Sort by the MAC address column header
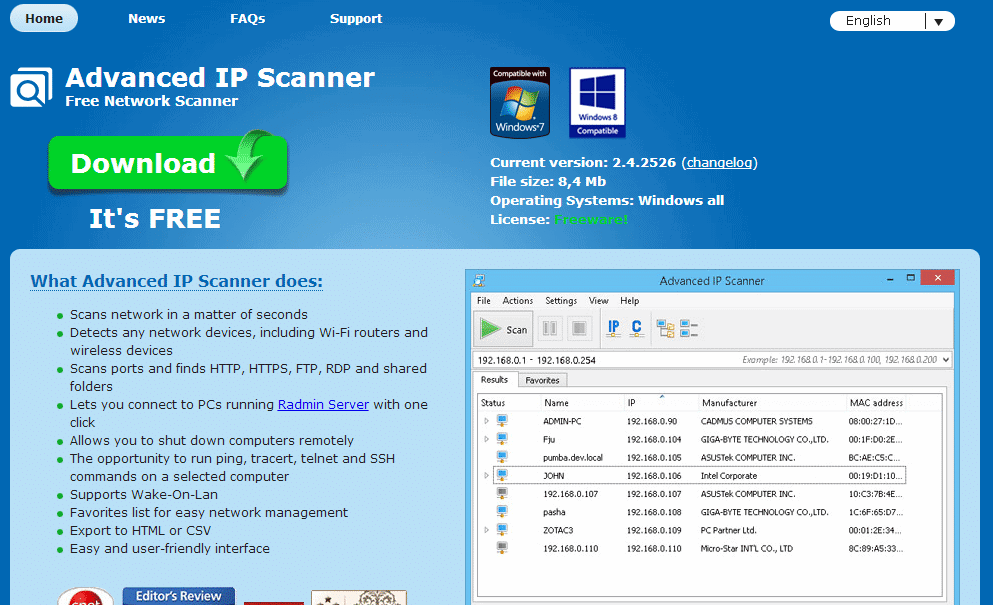Screen dimensions: 993x605 (876, 402)
